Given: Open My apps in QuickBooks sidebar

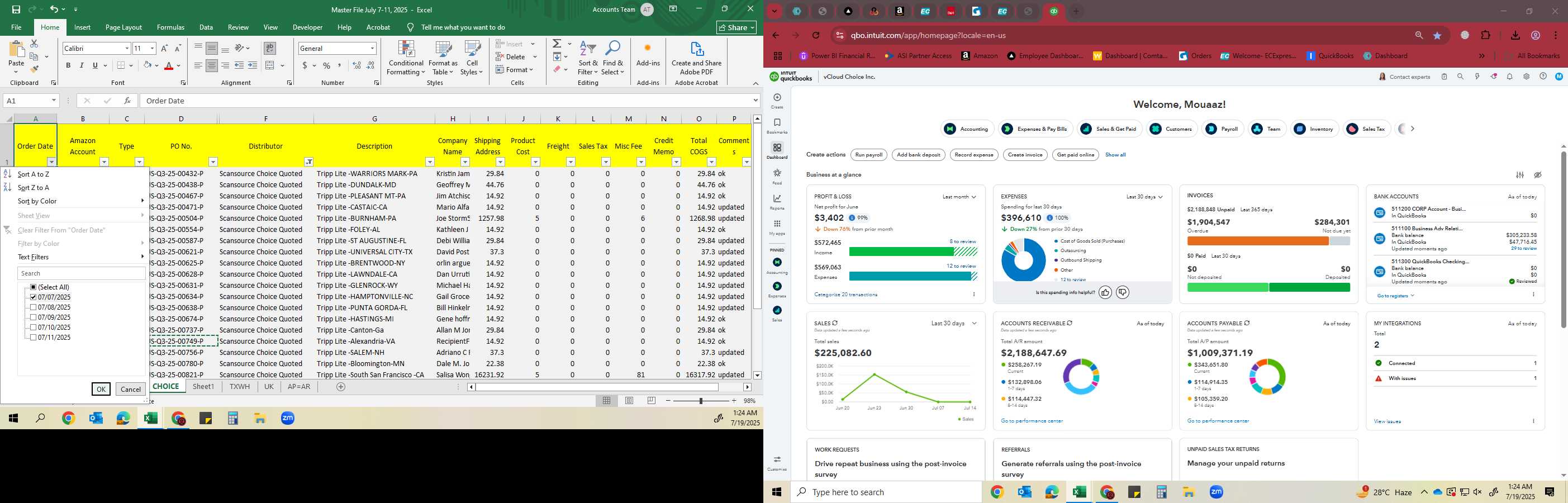Looking at the screenshot, I should [x=777, y=227].
